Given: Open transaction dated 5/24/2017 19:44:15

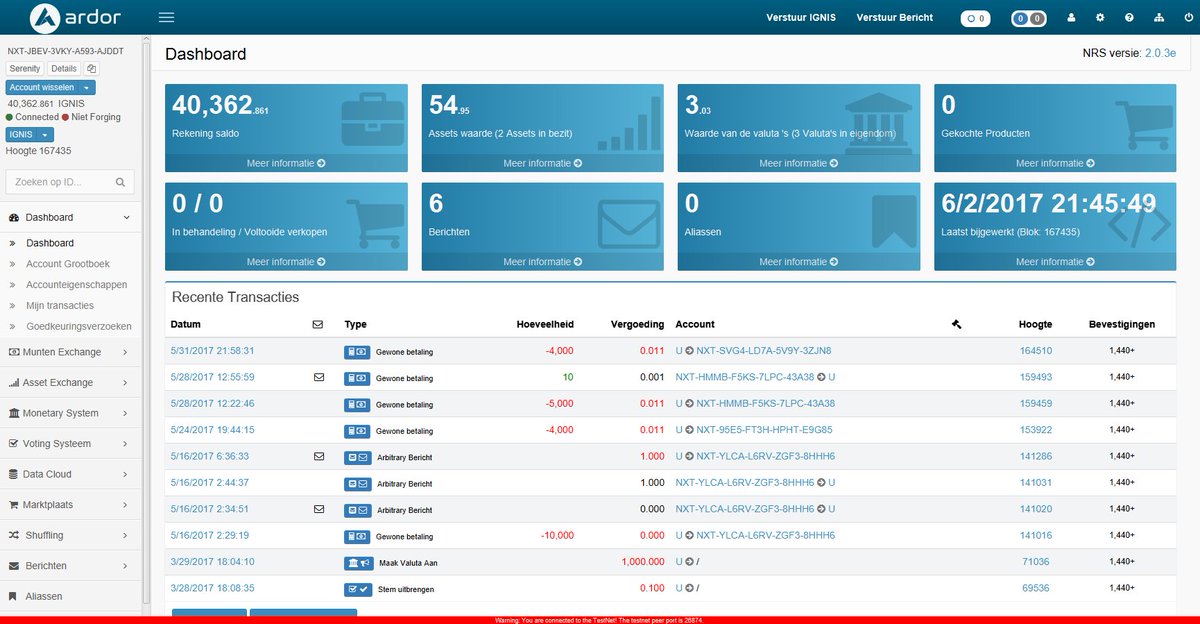Looking at the screenshot, I should (x=213, y=430).
